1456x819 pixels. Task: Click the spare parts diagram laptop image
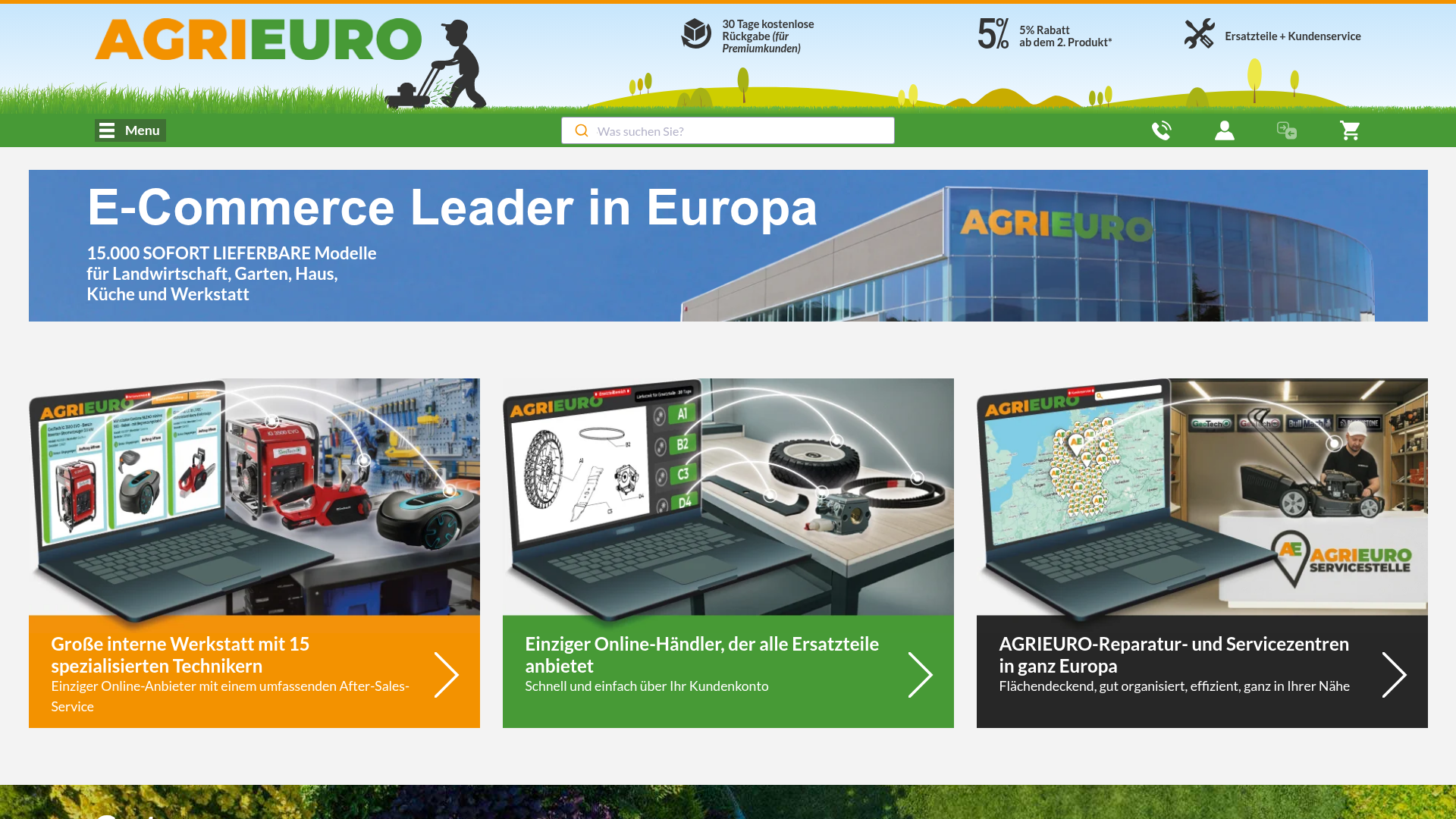[x=728, y=497]
